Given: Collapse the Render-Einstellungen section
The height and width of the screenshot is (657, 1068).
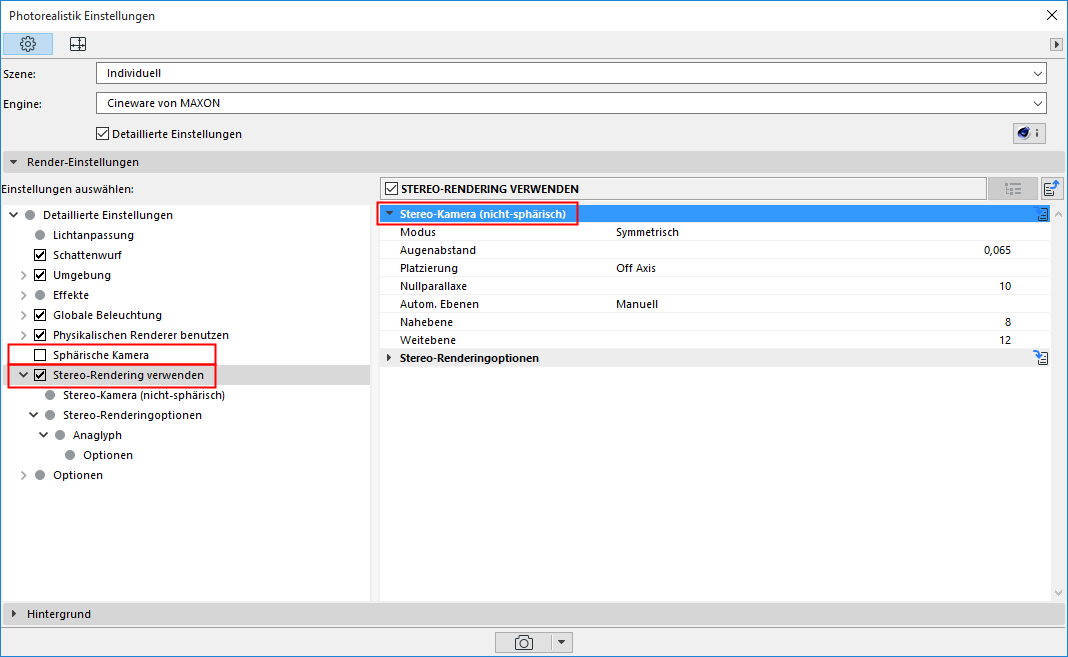Looking at the screenshot, I should point(14,162).
